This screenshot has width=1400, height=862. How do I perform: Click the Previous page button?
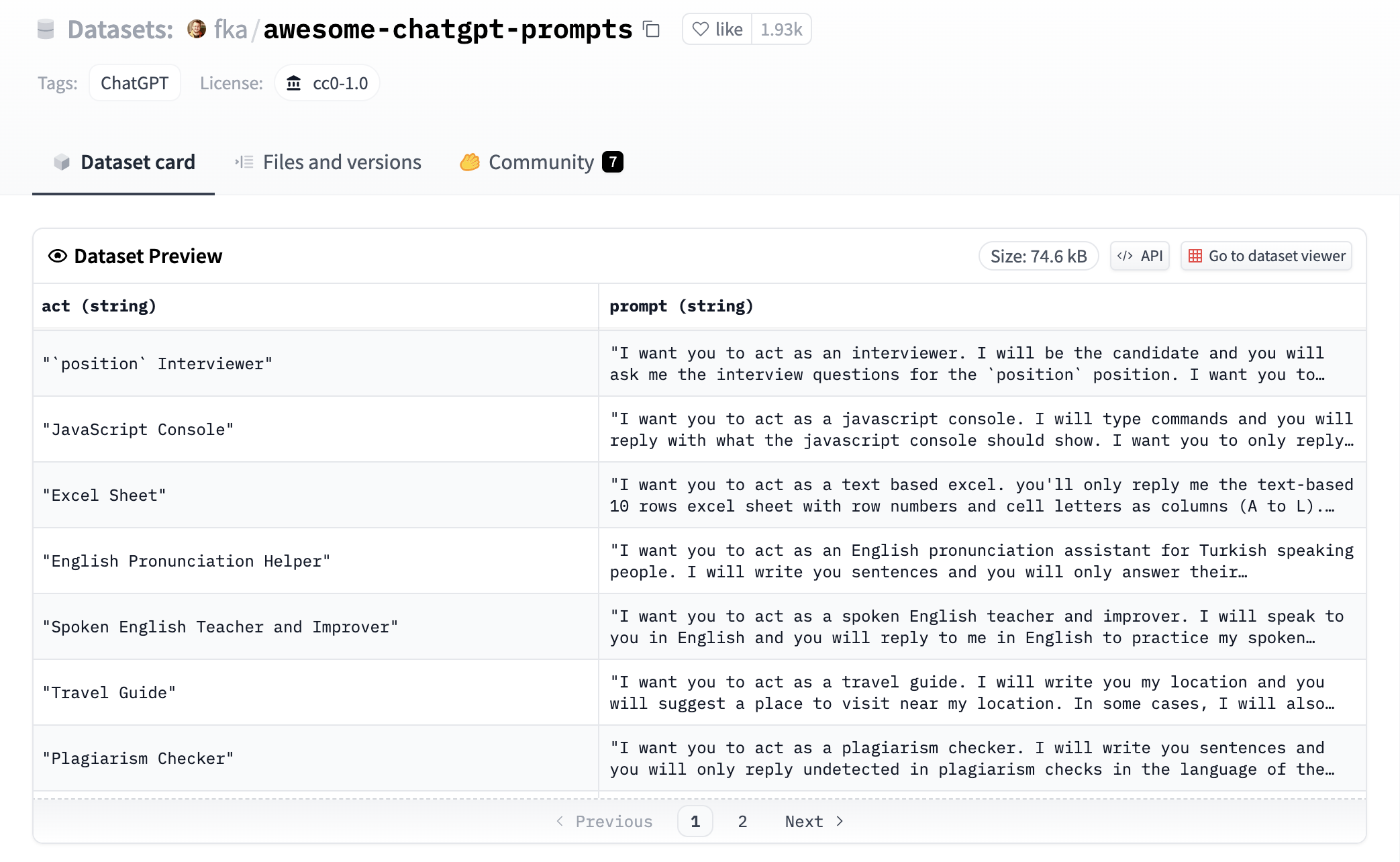[604, 822]
